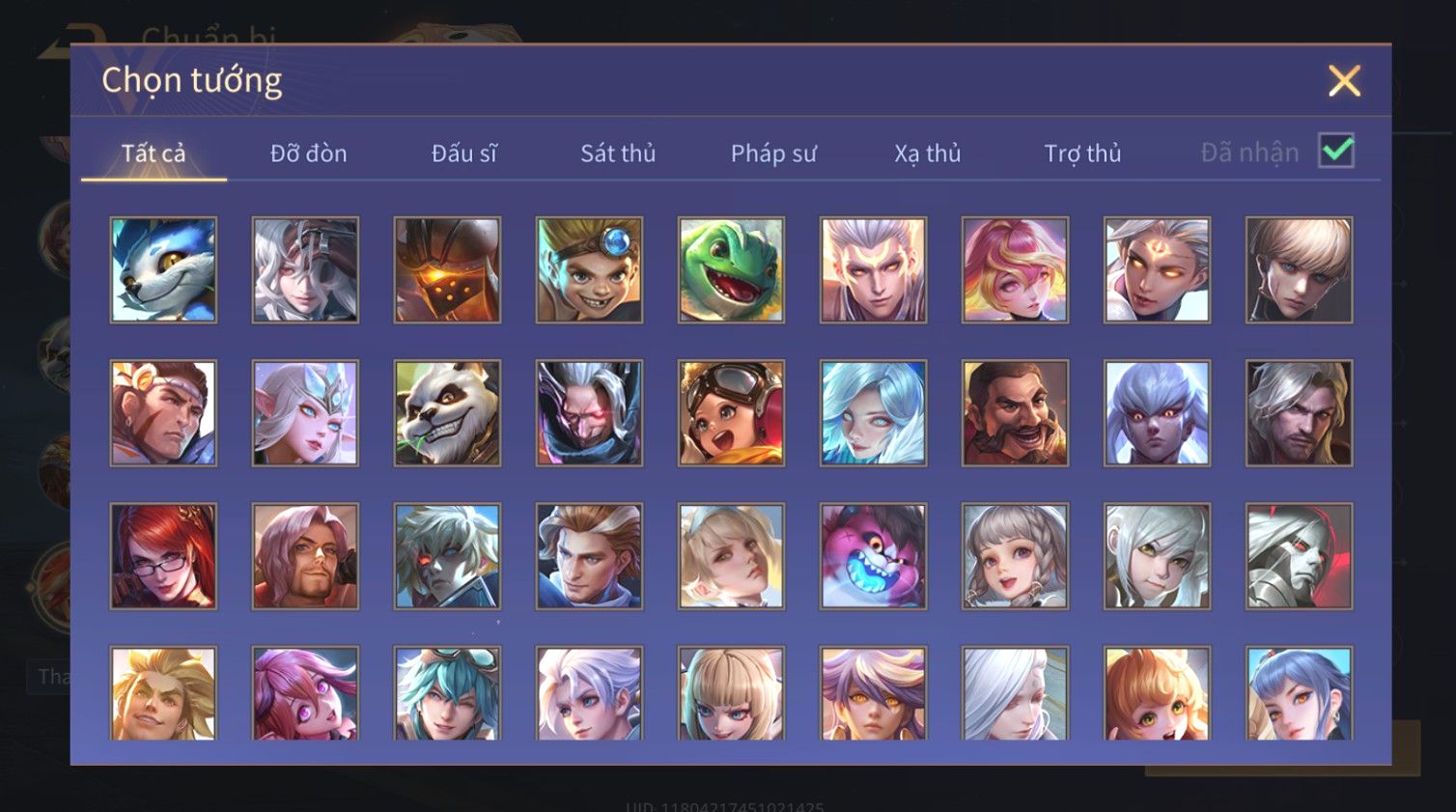Choose the red-haired hero with glasses
Screen dimensions: 1456x812
(x=163, y=556)
